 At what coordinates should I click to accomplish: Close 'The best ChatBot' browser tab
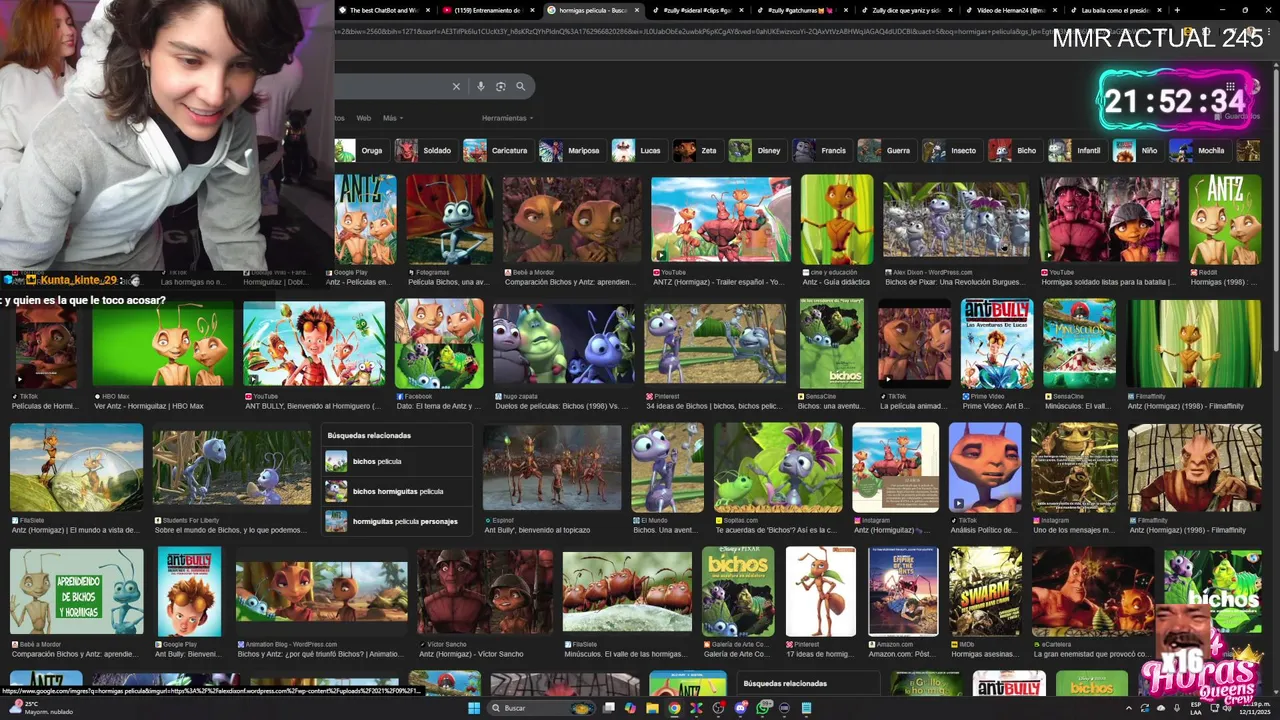429,10
